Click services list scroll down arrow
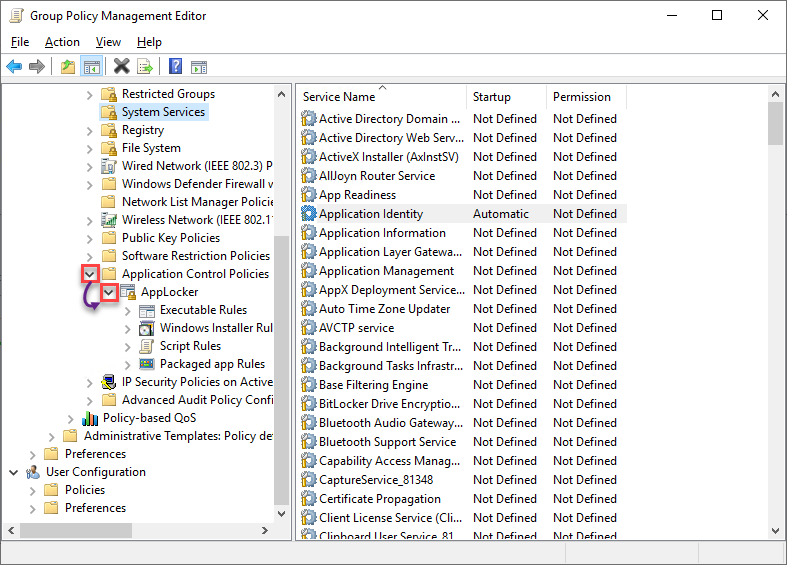 [775, 530]
